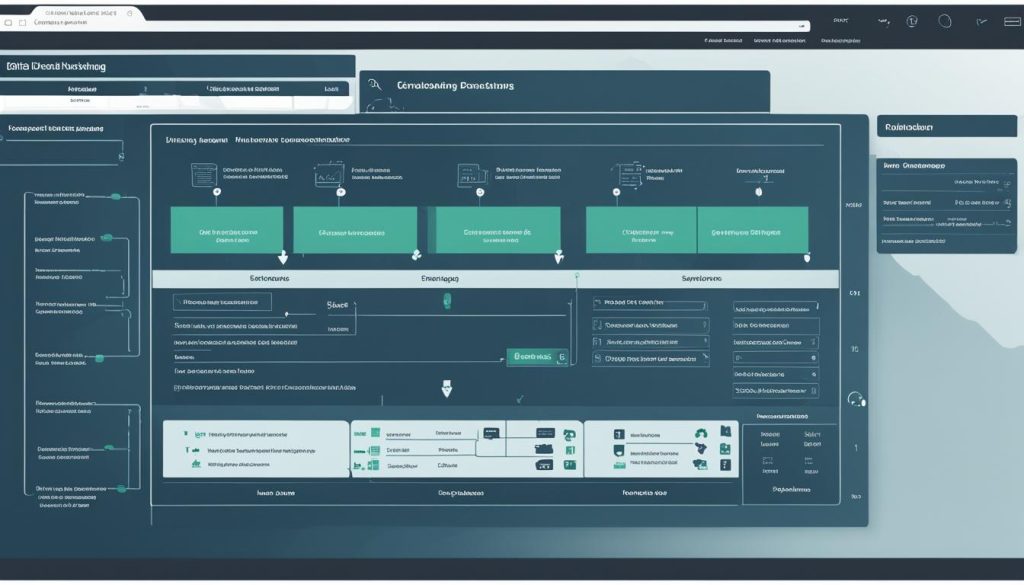Click the top dark icon in the bottom-right light panel's left column
This screenshot has width=1024, height=585.
point(618,434)
